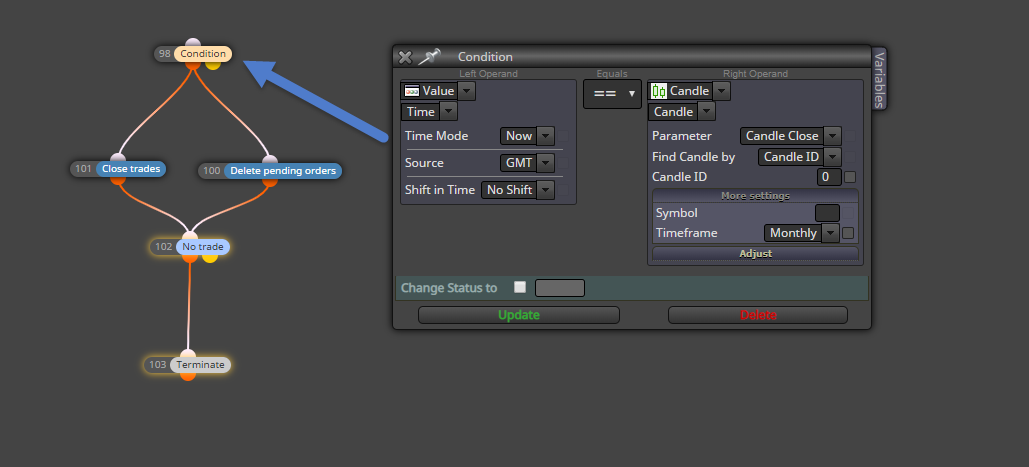Screen dimensions: 1029x467
Task: Click the green Candle icon in Right Operand
Action: (x=659, y=91)
